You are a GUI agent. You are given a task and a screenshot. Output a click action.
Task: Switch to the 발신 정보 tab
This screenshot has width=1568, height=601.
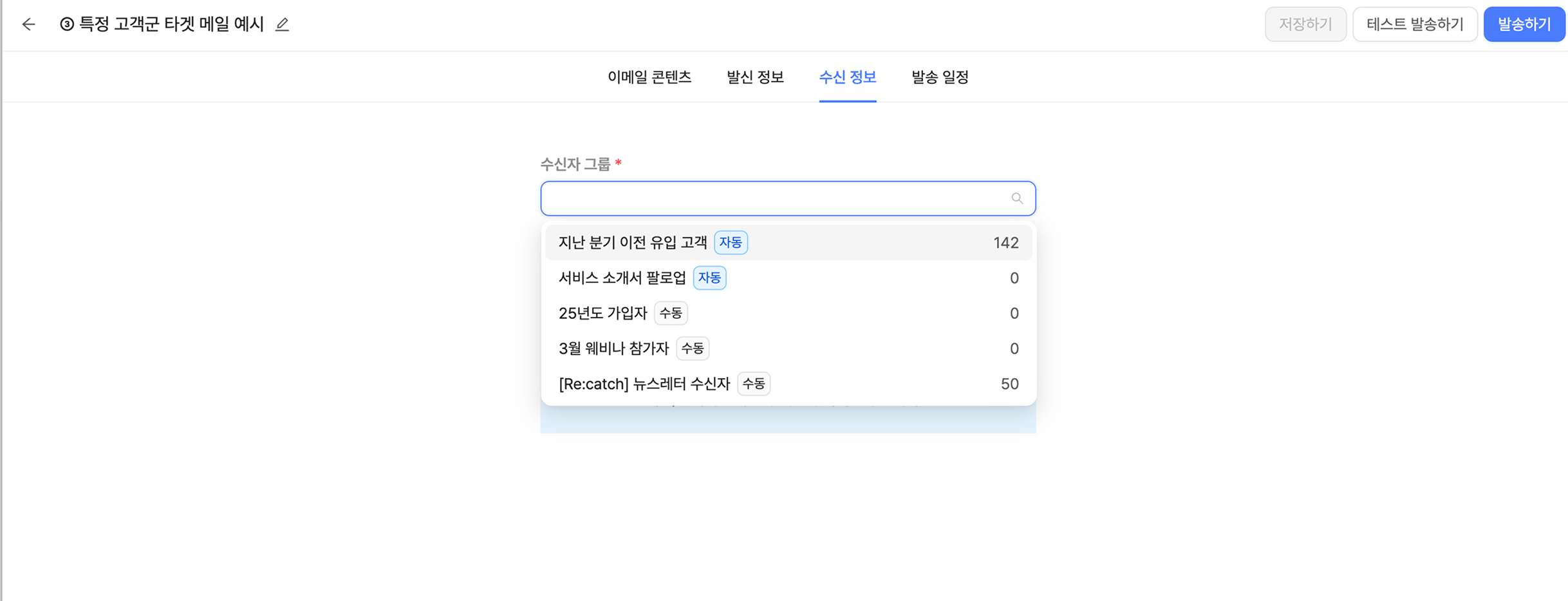tap(754, 77)
